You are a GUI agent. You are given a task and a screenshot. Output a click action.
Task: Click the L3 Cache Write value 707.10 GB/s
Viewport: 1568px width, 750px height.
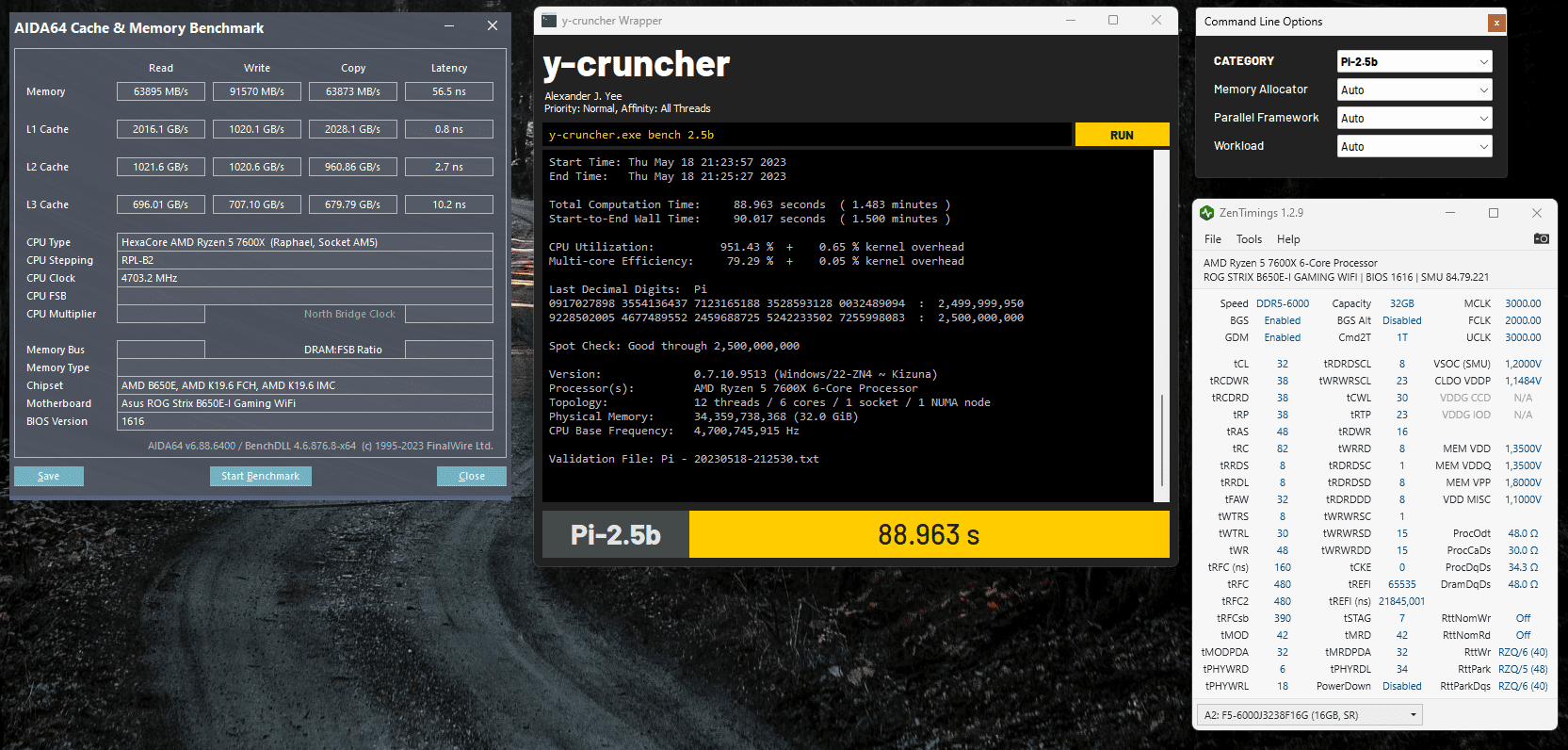click(257, 204)
